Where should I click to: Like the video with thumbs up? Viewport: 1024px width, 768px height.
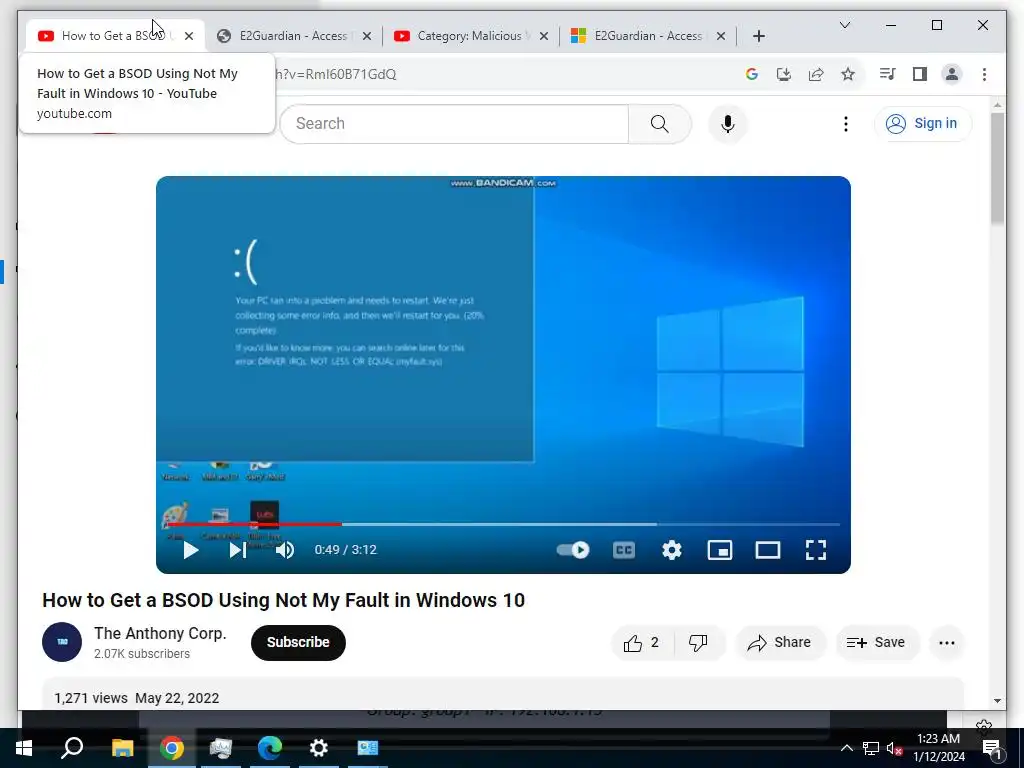click(x=641, y=643)
